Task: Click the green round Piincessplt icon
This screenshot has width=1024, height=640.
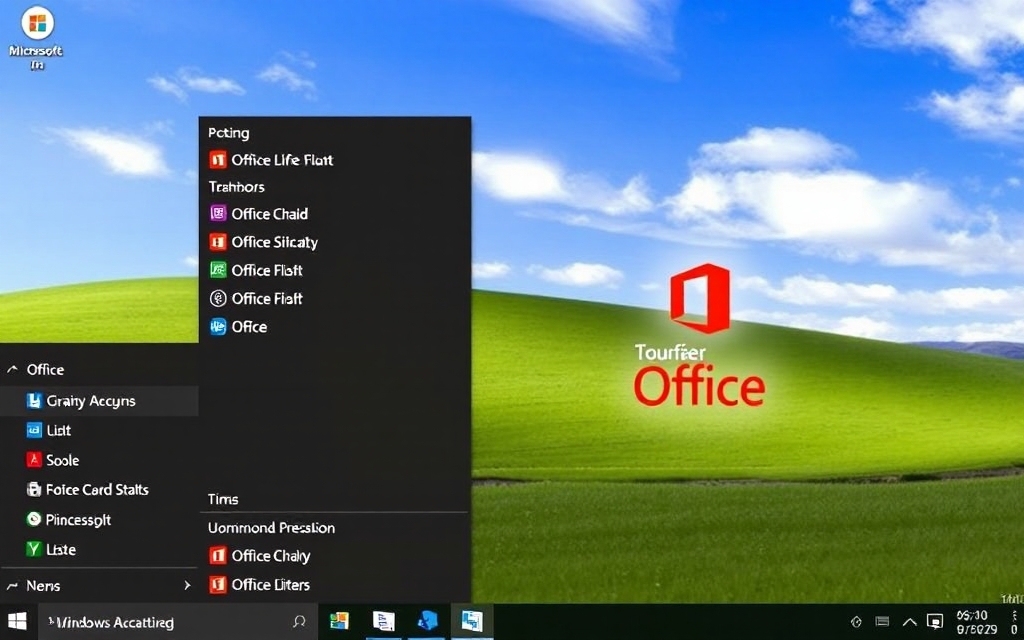Action: click(x=34, y=520)
